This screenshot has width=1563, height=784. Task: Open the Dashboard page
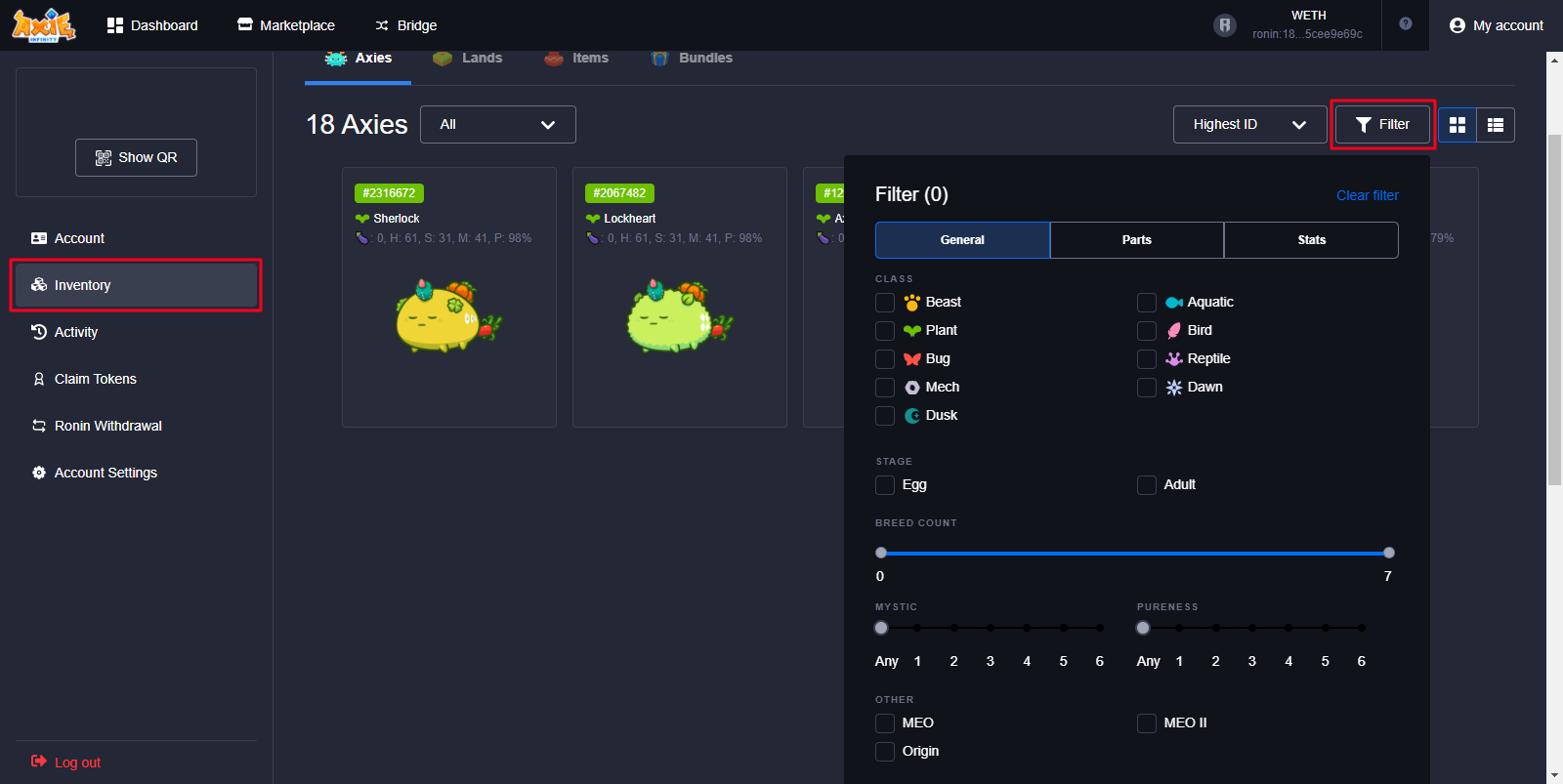pos(152,25)
